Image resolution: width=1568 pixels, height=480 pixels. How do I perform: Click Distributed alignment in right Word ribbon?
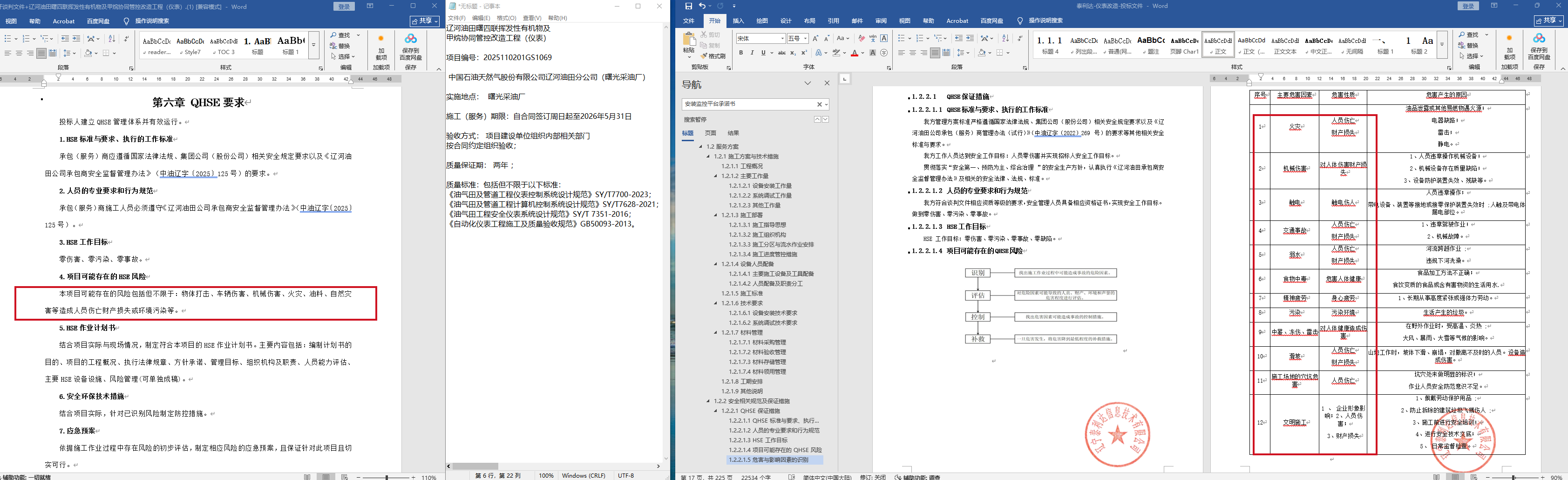946,53
